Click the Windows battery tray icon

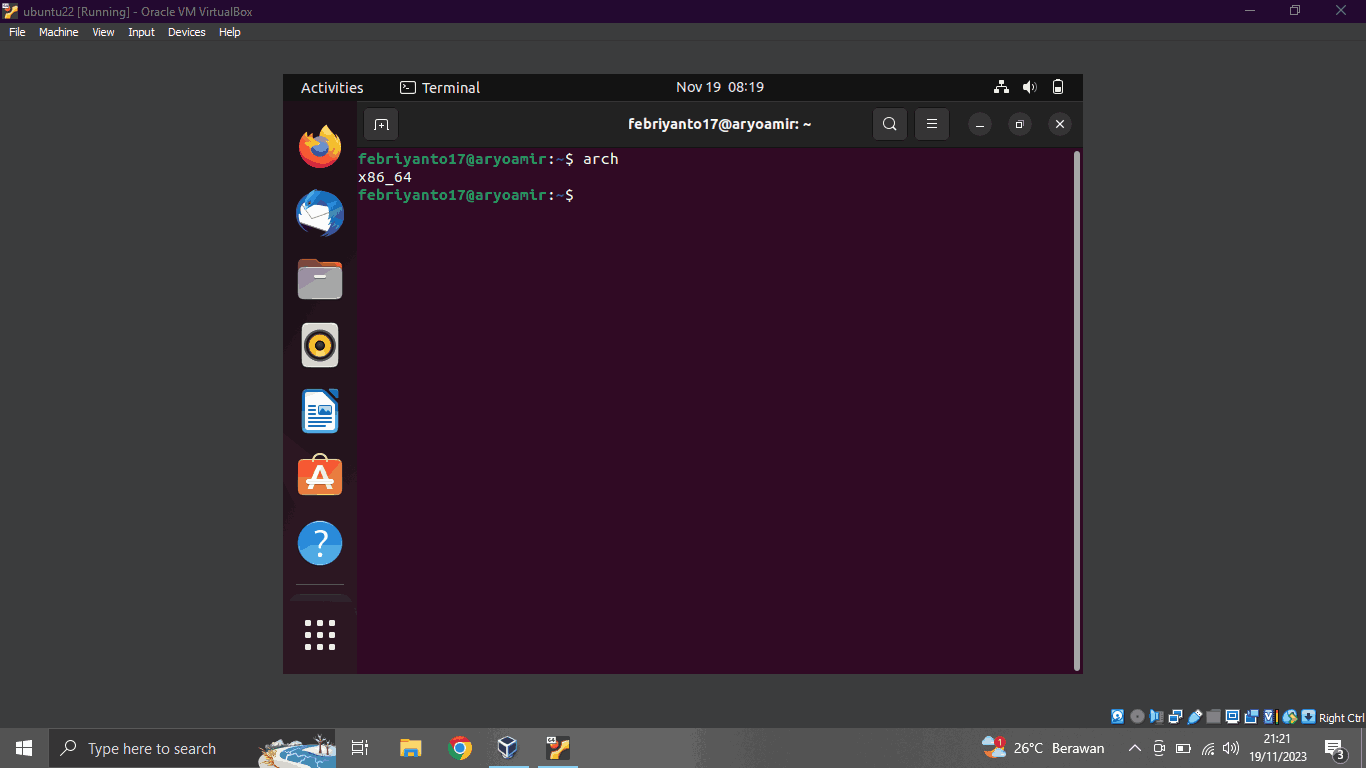(1183, 748)
